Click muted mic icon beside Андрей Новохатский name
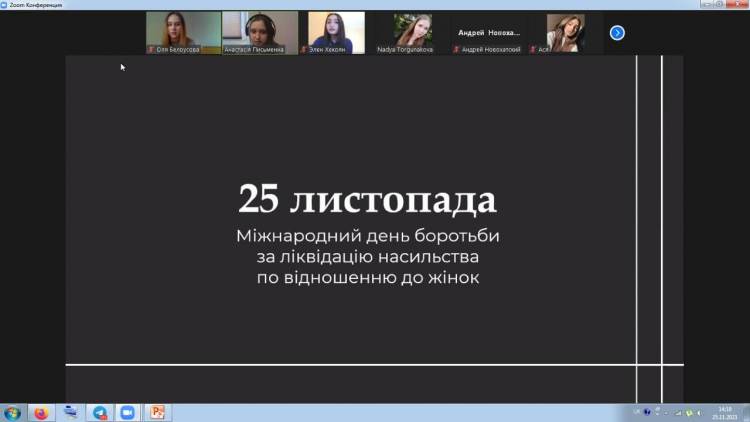This screenshot has width=750, height=422. pyautogui.click(x=456, y=49)
